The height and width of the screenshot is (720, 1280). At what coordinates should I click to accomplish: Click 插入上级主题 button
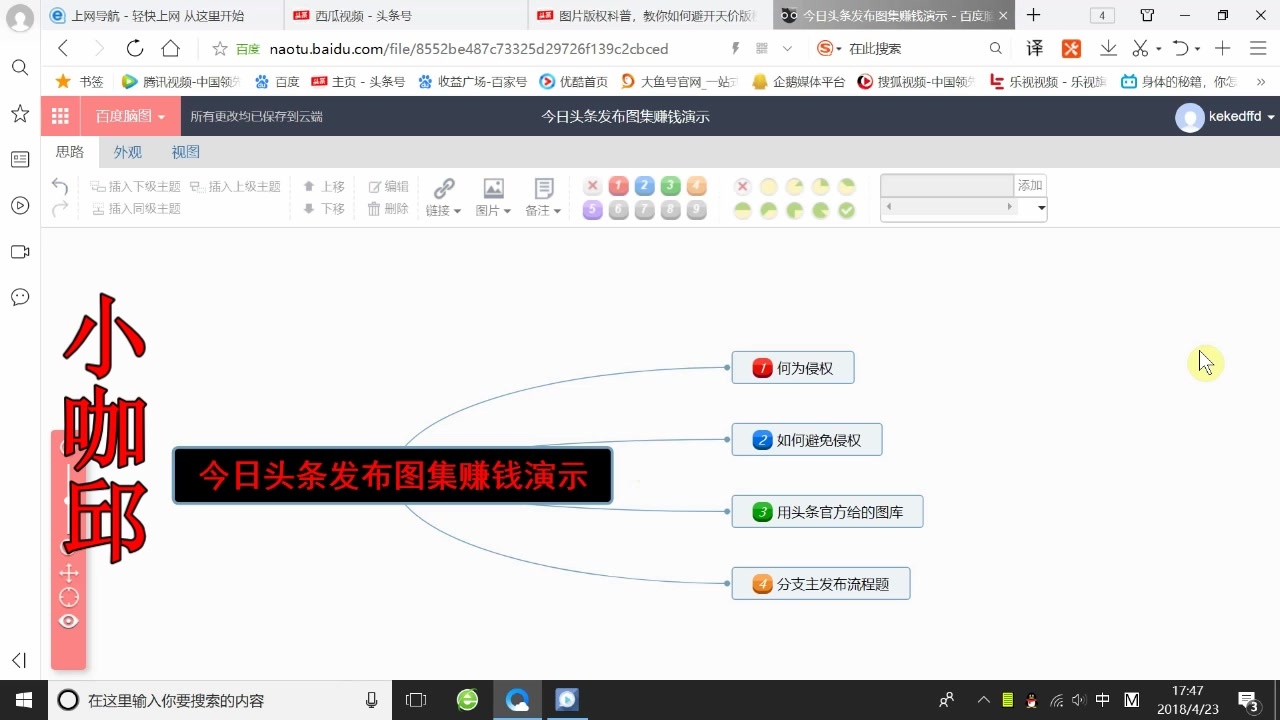click(235, 186)
